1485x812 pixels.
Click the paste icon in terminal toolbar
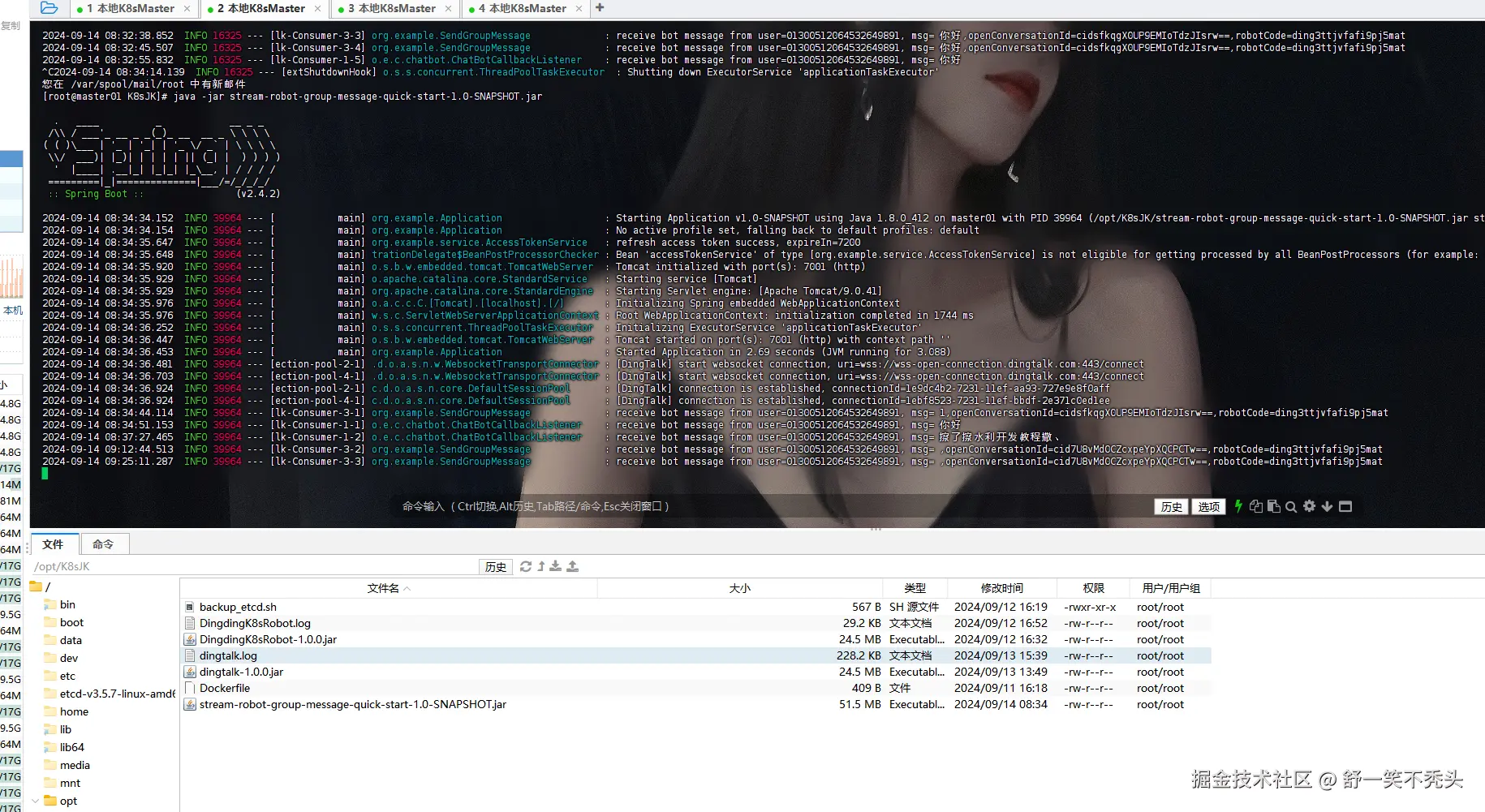click(1274, 506)
